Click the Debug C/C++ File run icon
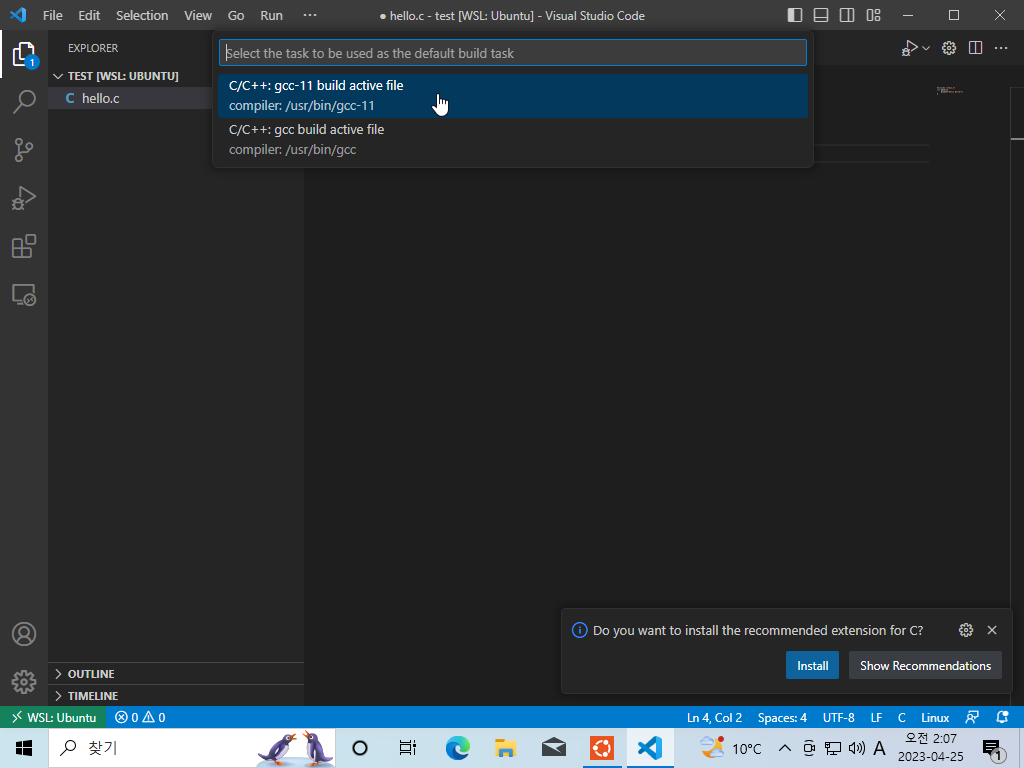 coord(909,48)
